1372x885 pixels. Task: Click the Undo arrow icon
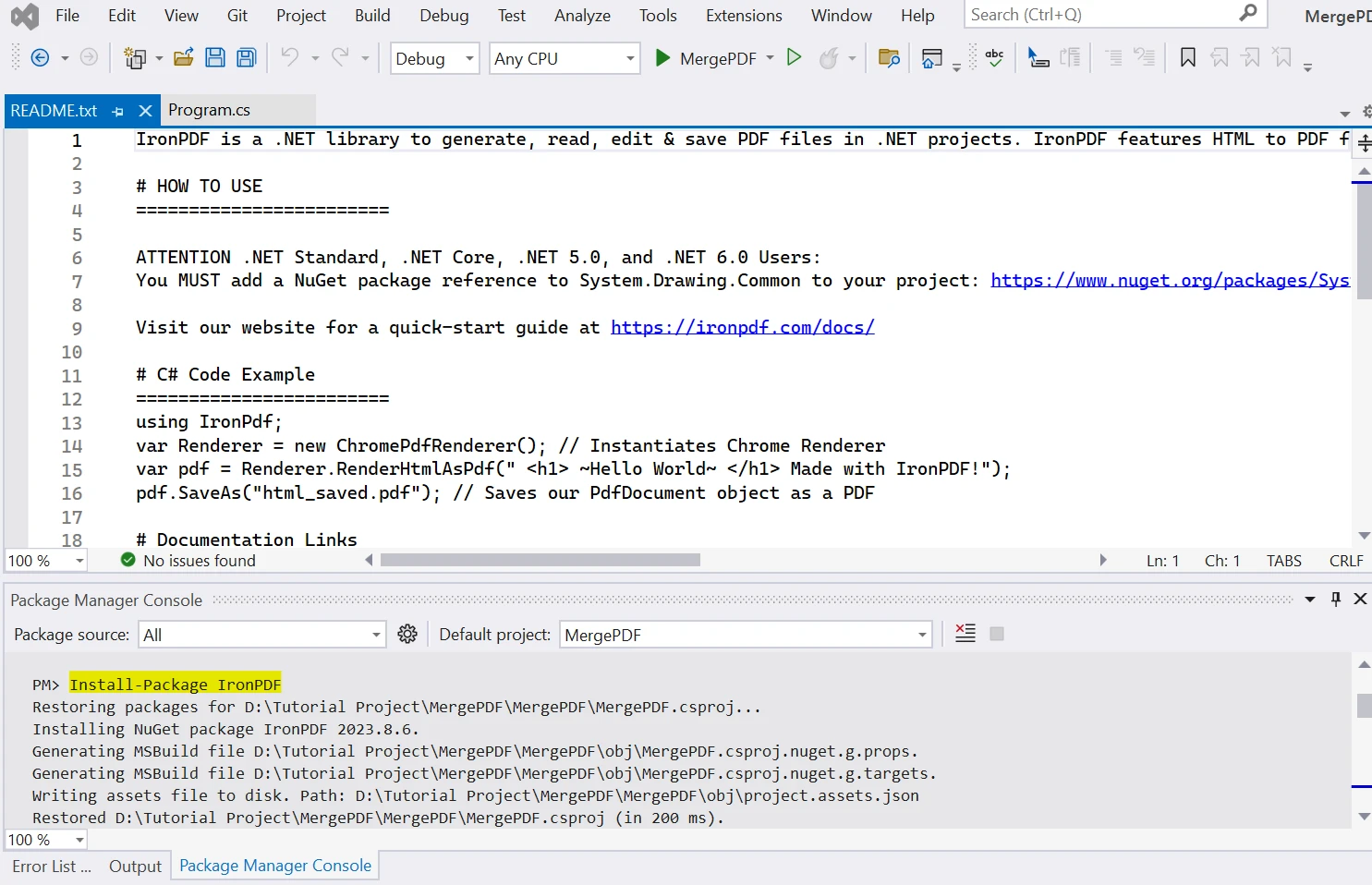(x=290, y=57)
